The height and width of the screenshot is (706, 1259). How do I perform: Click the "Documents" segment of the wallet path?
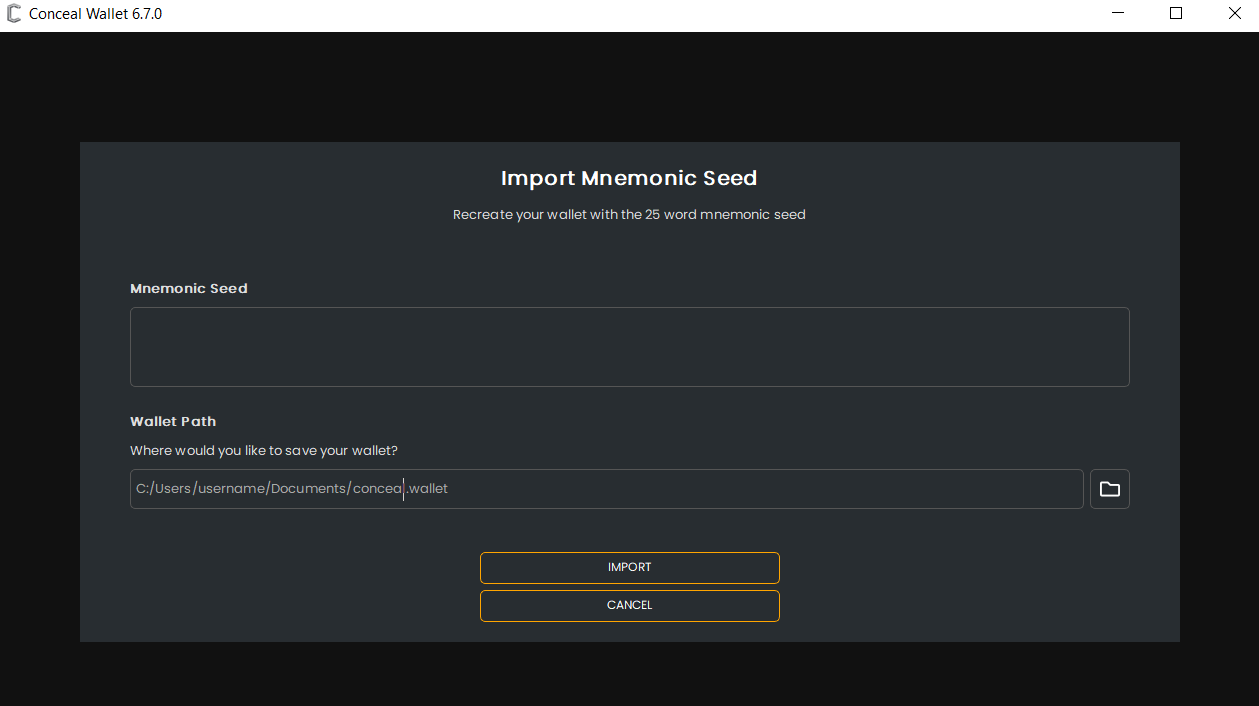pos(309,489)
